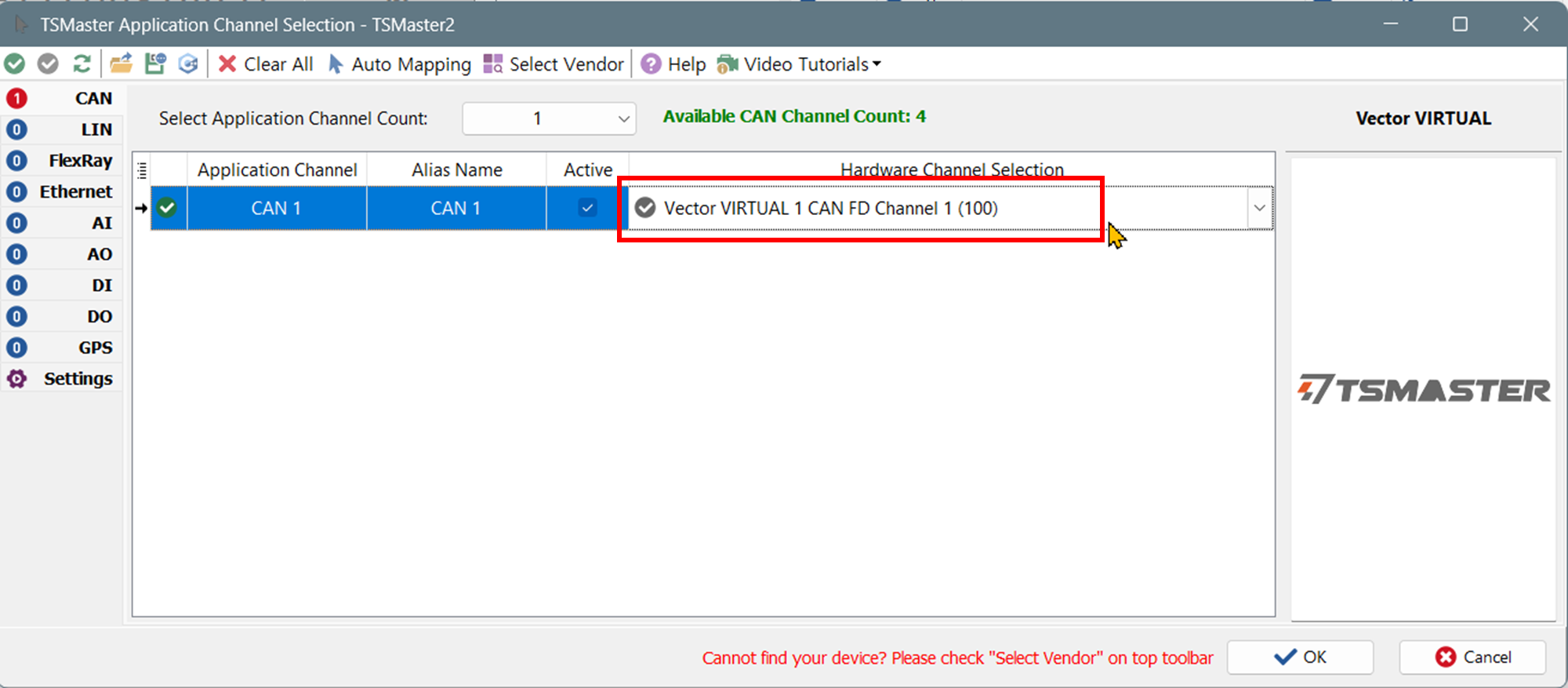This screenshot has height=688, width=1568.
Task: Click the Alias Name column header
Action: [x=457, y=169]
